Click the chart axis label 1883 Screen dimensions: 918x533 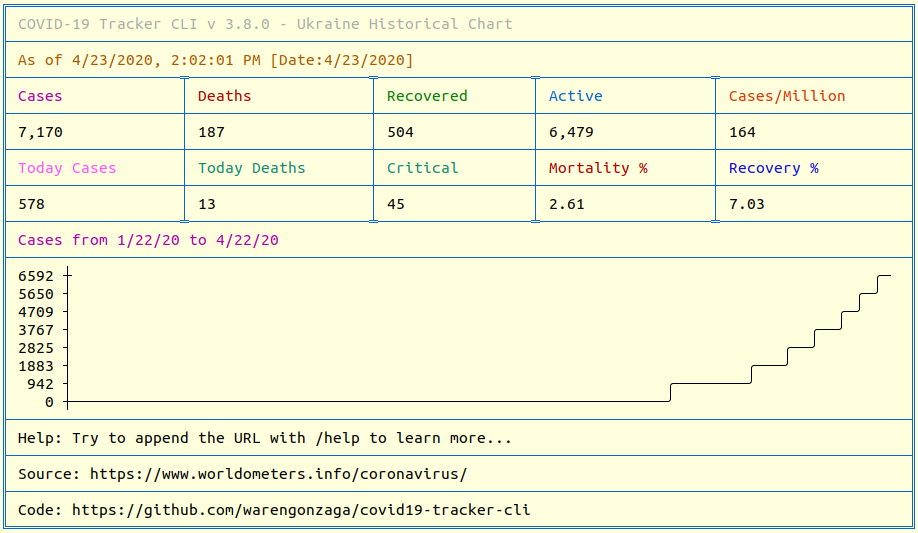(x=36, y=366)
